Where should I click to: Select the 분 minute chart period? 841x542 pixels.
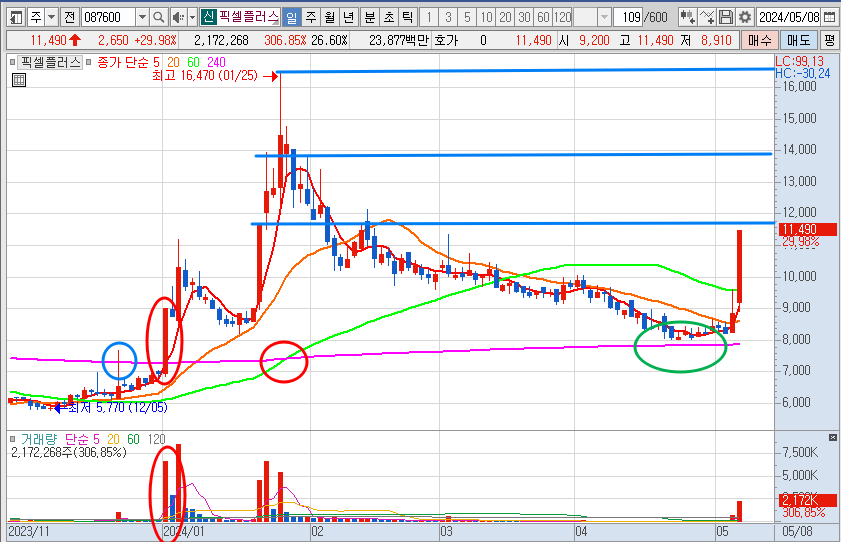(x=370, y=18)
